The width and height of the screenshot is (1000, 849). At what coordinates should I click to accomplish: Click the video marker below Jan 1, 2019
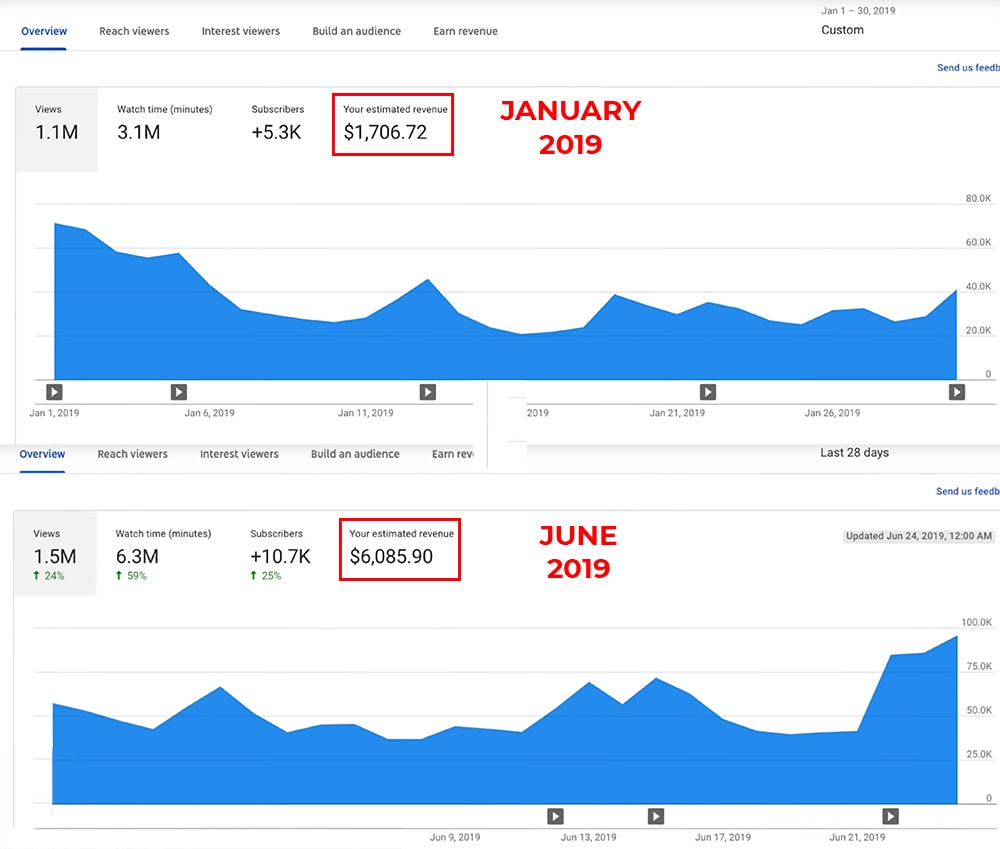pos(54,392)
